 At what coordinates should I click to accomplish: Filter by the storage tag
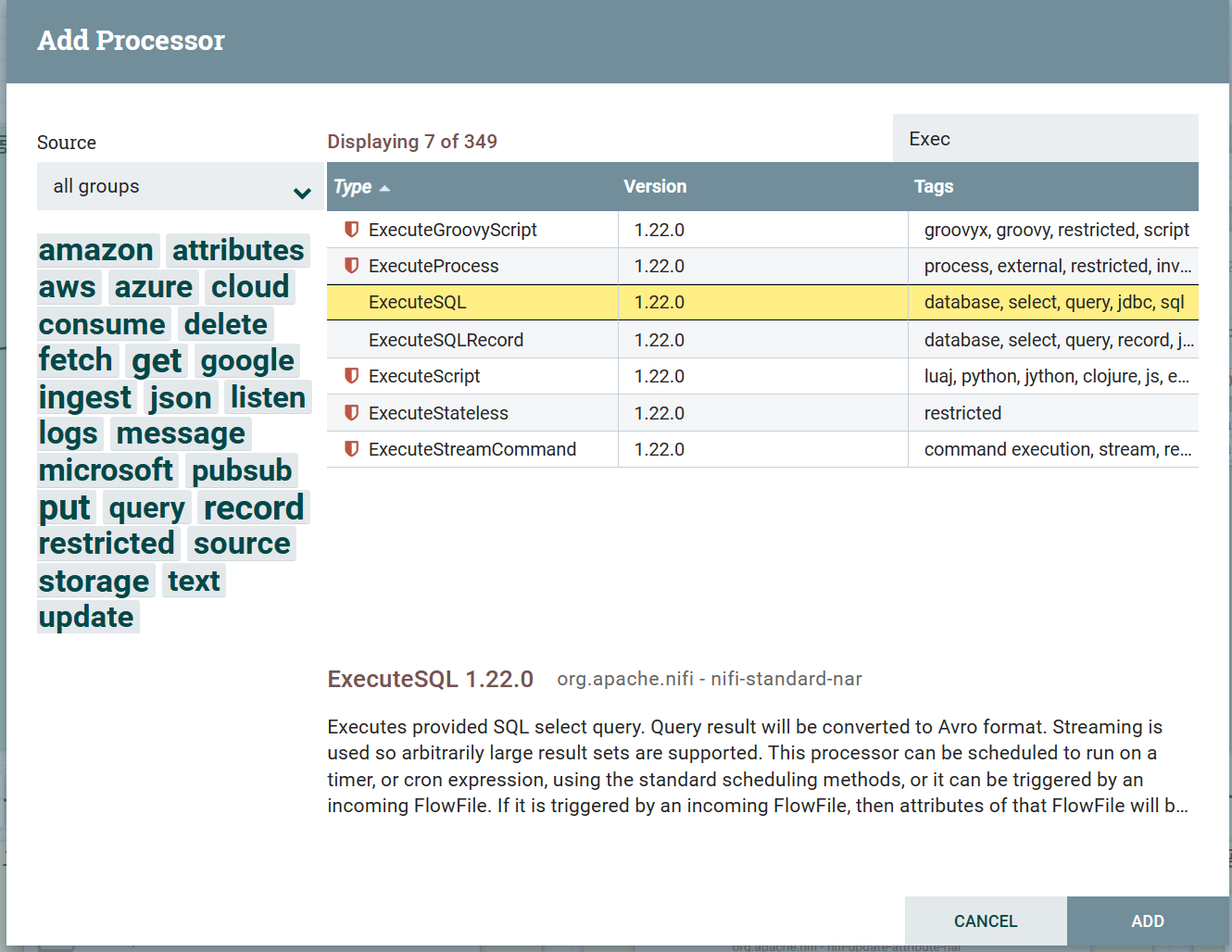tap(94, 581)
